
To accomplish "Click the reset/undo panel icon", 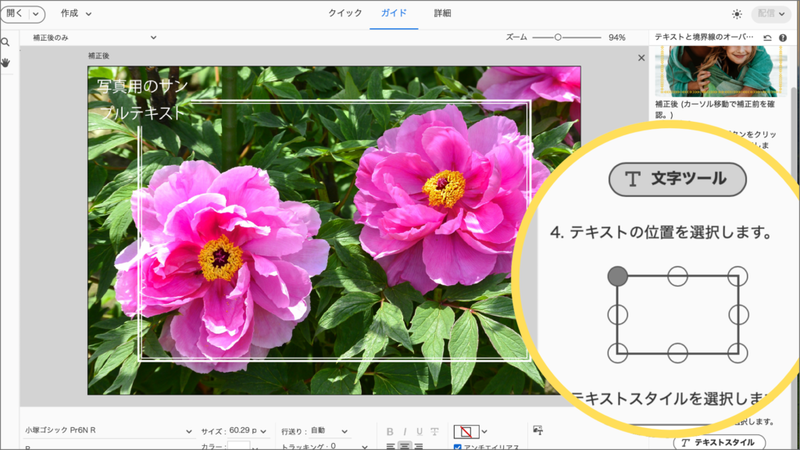I will point(767,37).
